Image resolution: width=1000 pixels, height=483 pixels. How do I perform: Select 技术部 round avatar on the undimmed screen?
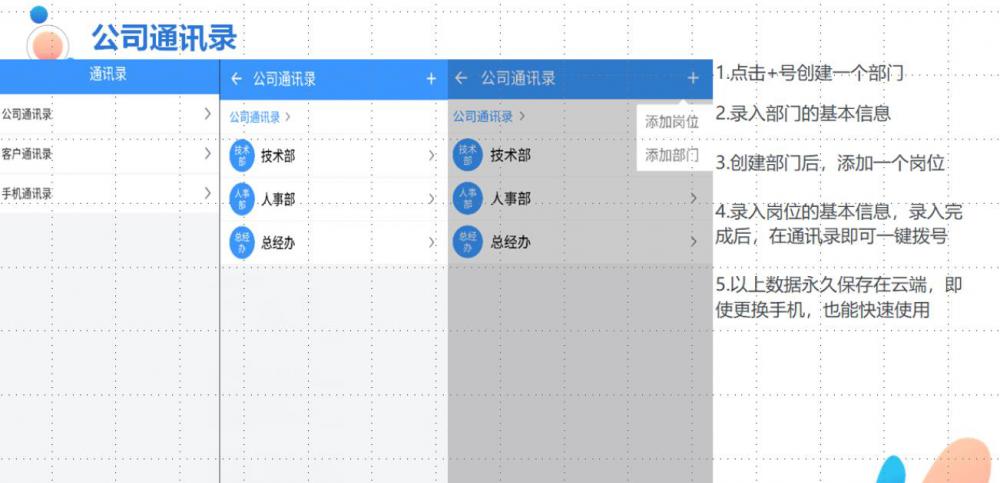pyautogui.click(x=242, y=155)
